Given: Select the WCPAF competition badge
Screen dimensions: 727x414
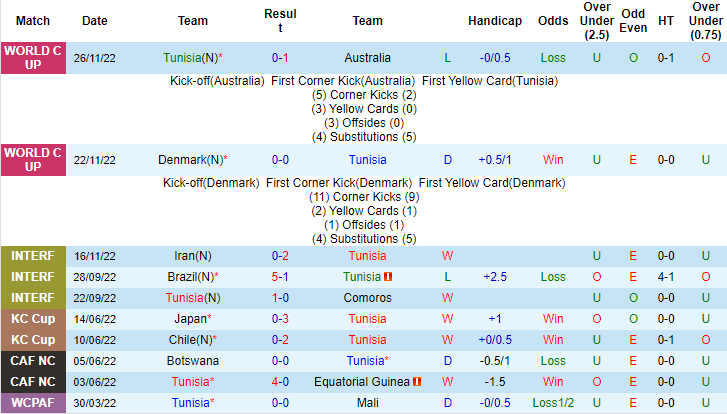Looking at the screenshot, I should [33, 402].
